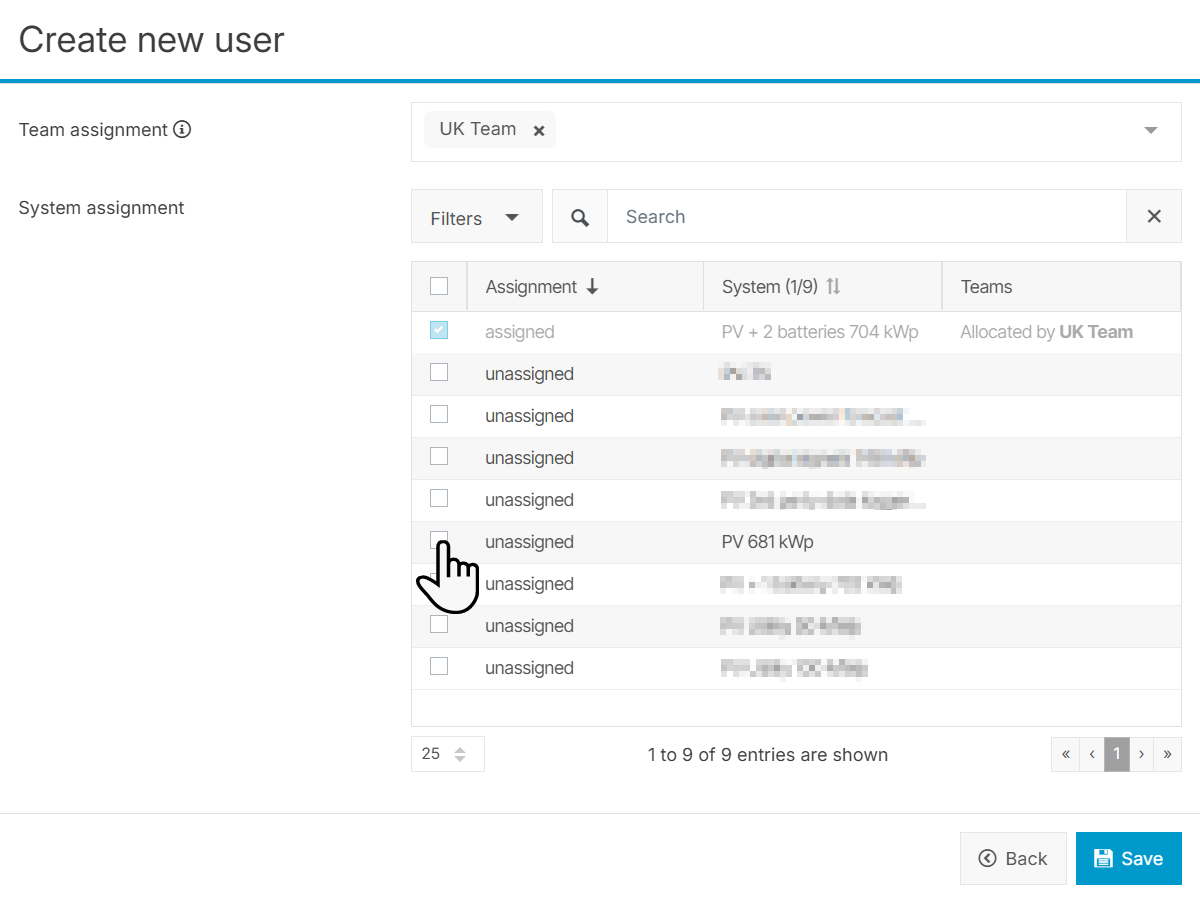Open the Team assignment dropdown
Viewport: 1200px width, 903px height.
[x=1150, y=131]
